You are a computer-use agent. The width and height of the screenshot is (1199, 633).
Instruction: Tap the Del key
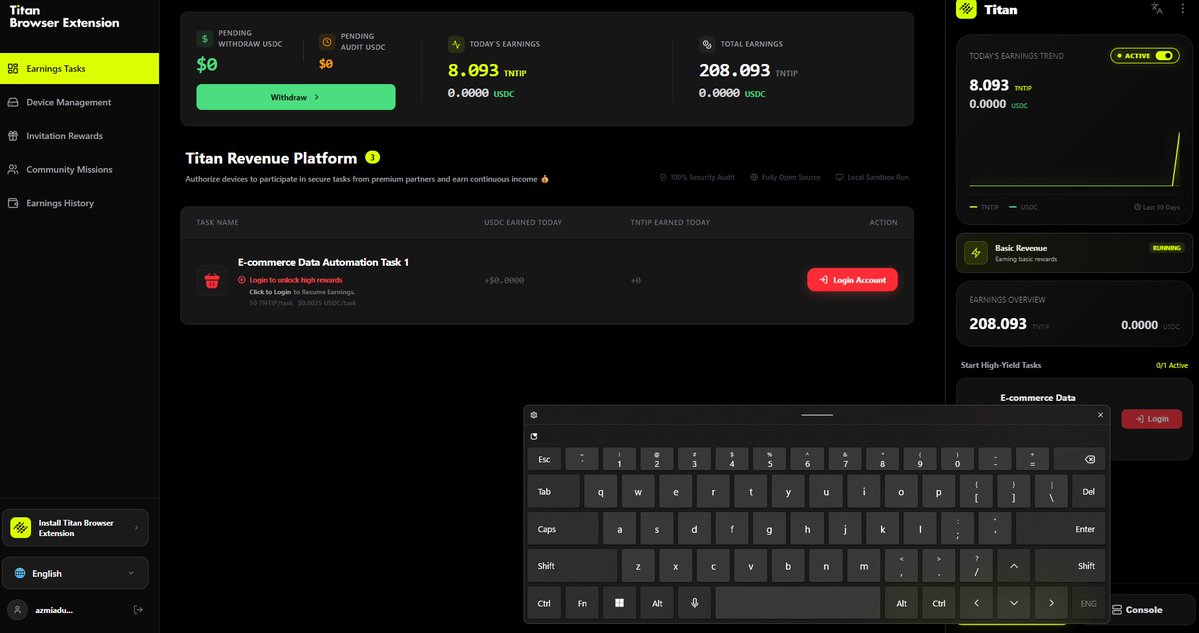pyautogui.click(x=1088, y=492)
